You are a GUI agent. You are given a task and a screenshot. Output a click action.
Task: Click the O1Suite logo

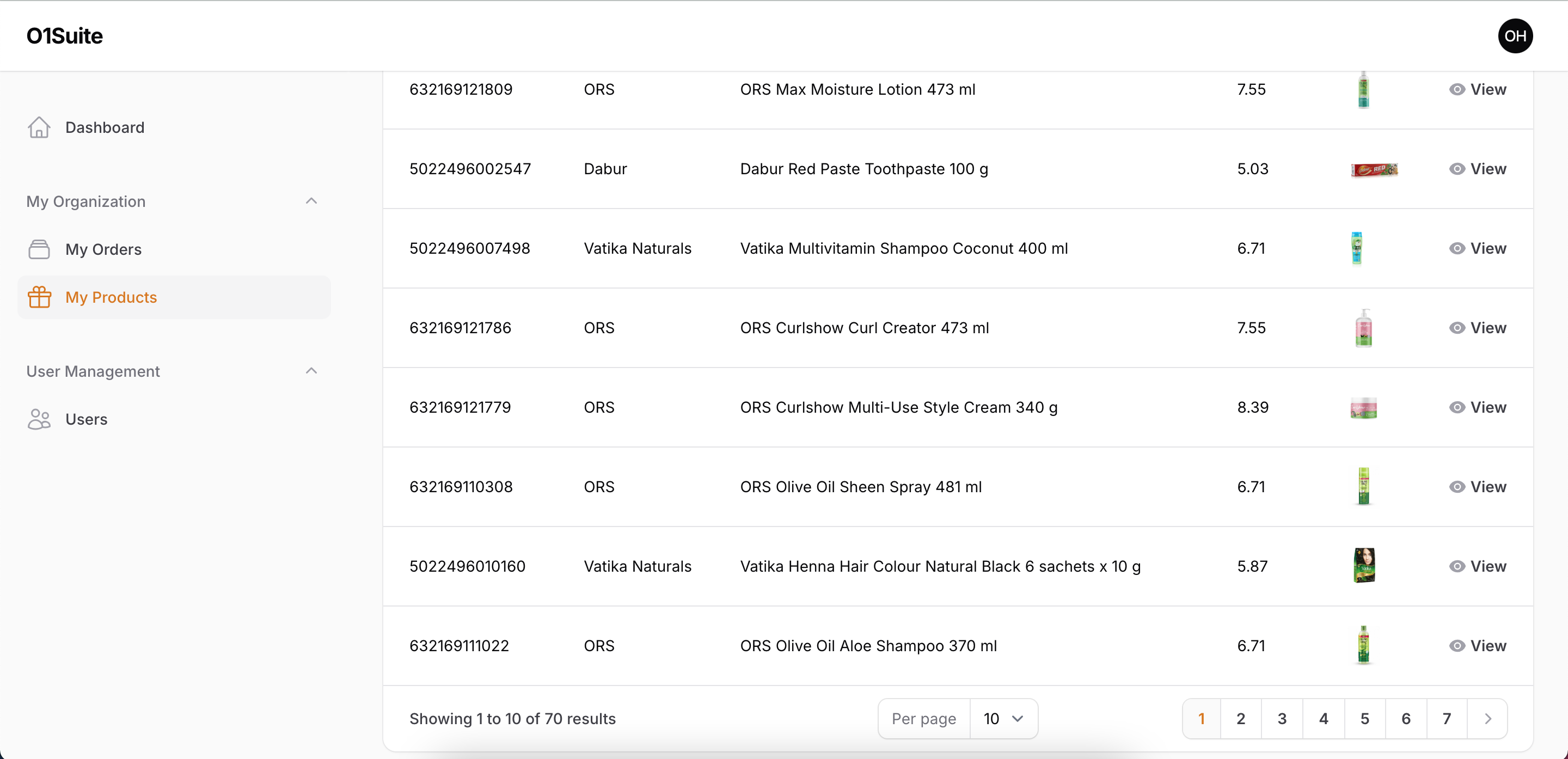65,36
